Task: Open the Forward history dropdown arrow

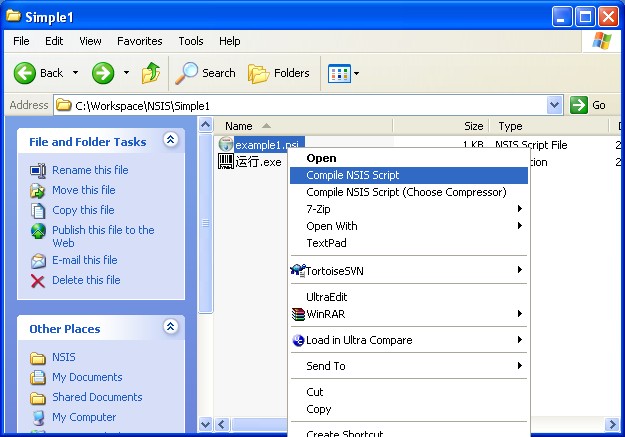Action: [x=126, y=73]
